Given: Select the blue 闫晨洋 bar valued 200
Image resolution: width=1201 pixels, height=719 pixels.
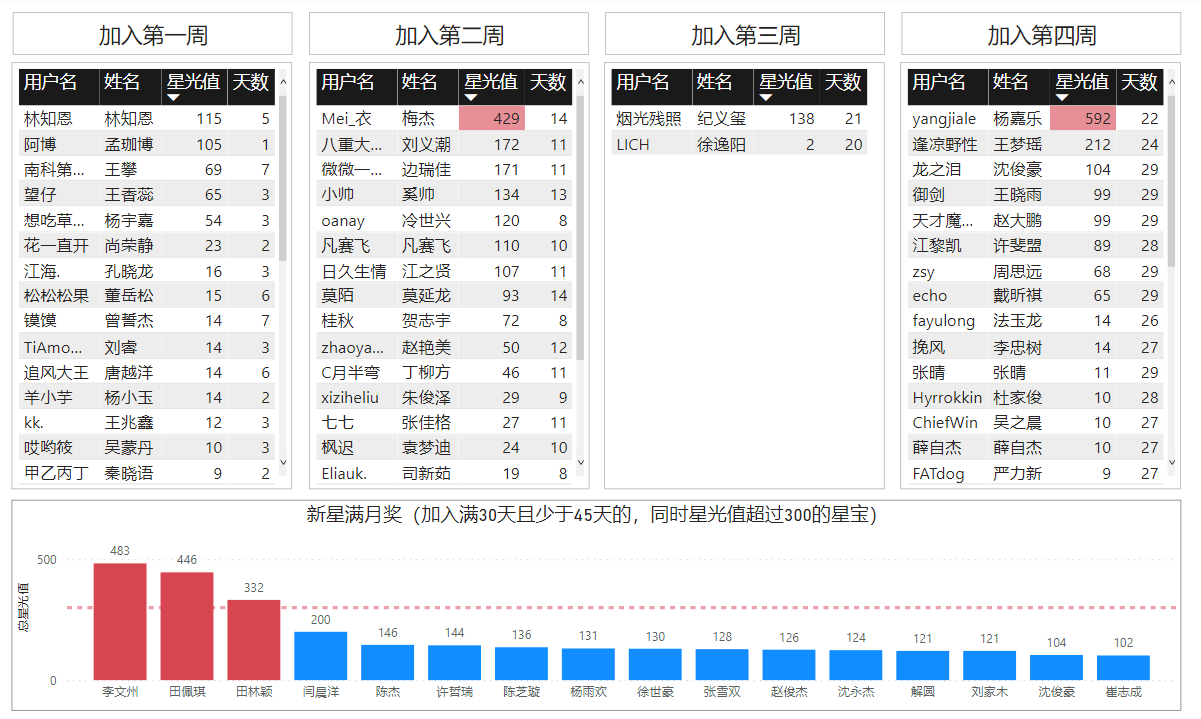Looking at the screenshot, I should point(321,656).
